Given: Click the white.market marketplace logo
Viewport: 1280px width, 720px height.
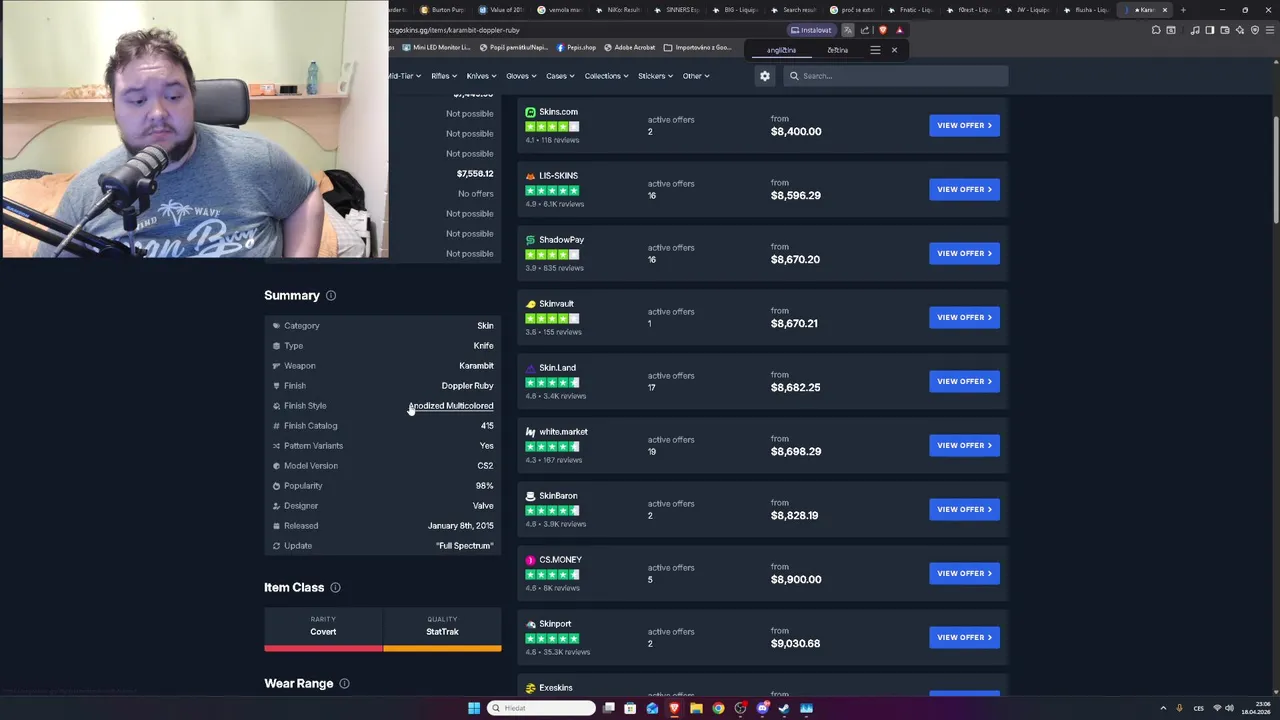Looking at the screenshot, I should pyautogui.click(x=530, y=432).
